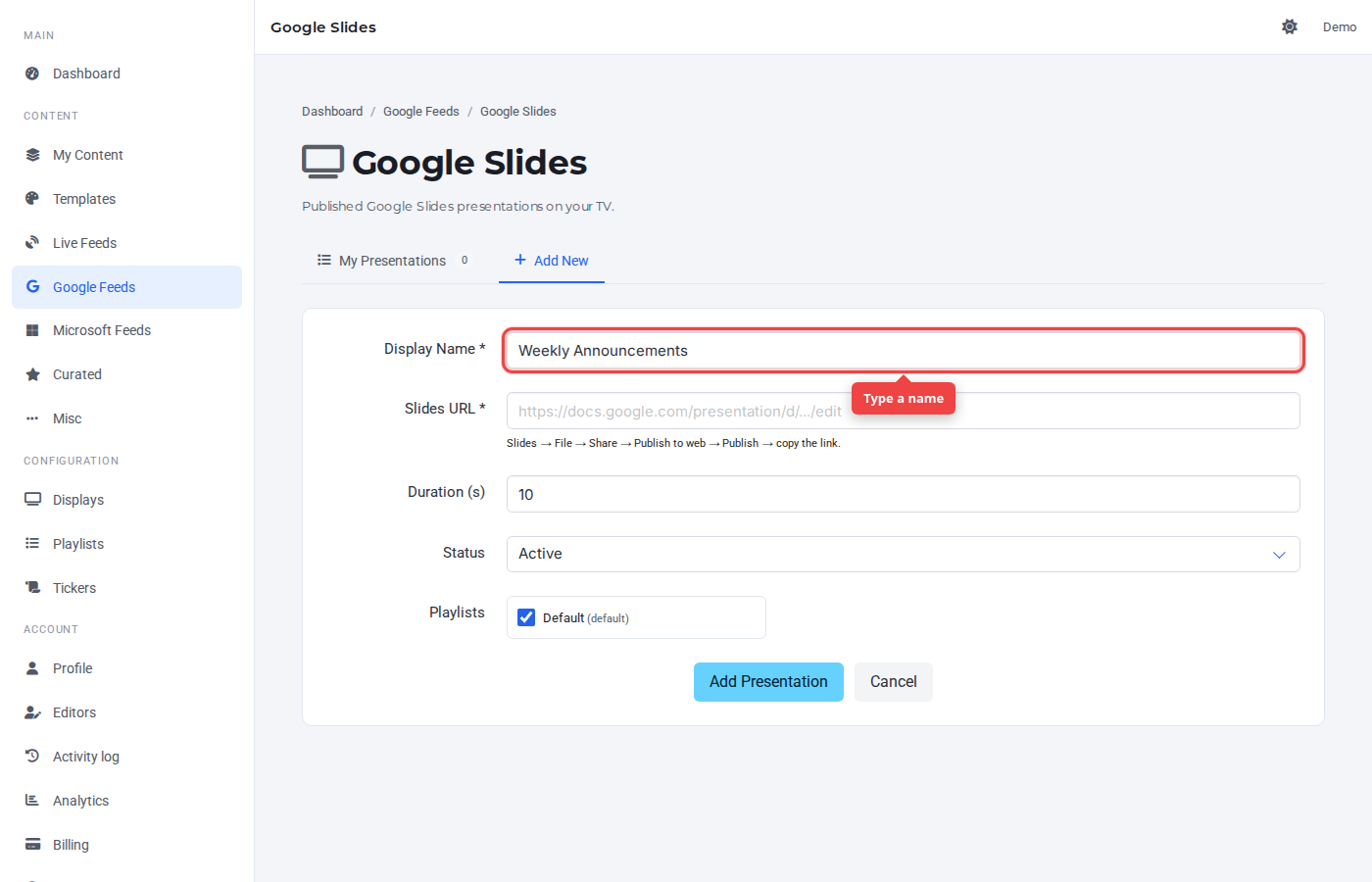
Task: Click the Tickers scroll icon
Action: [32, 588]
